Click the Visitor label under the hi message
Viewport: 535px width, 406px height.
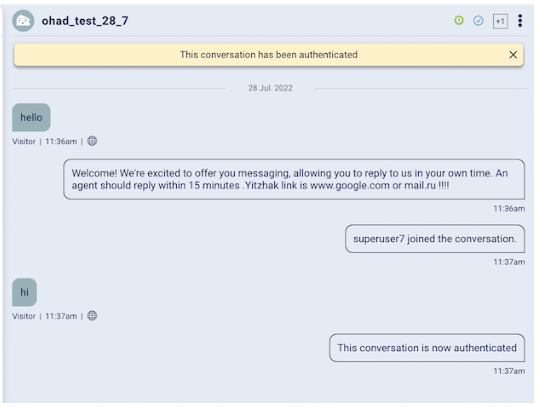tap(24, 316)
